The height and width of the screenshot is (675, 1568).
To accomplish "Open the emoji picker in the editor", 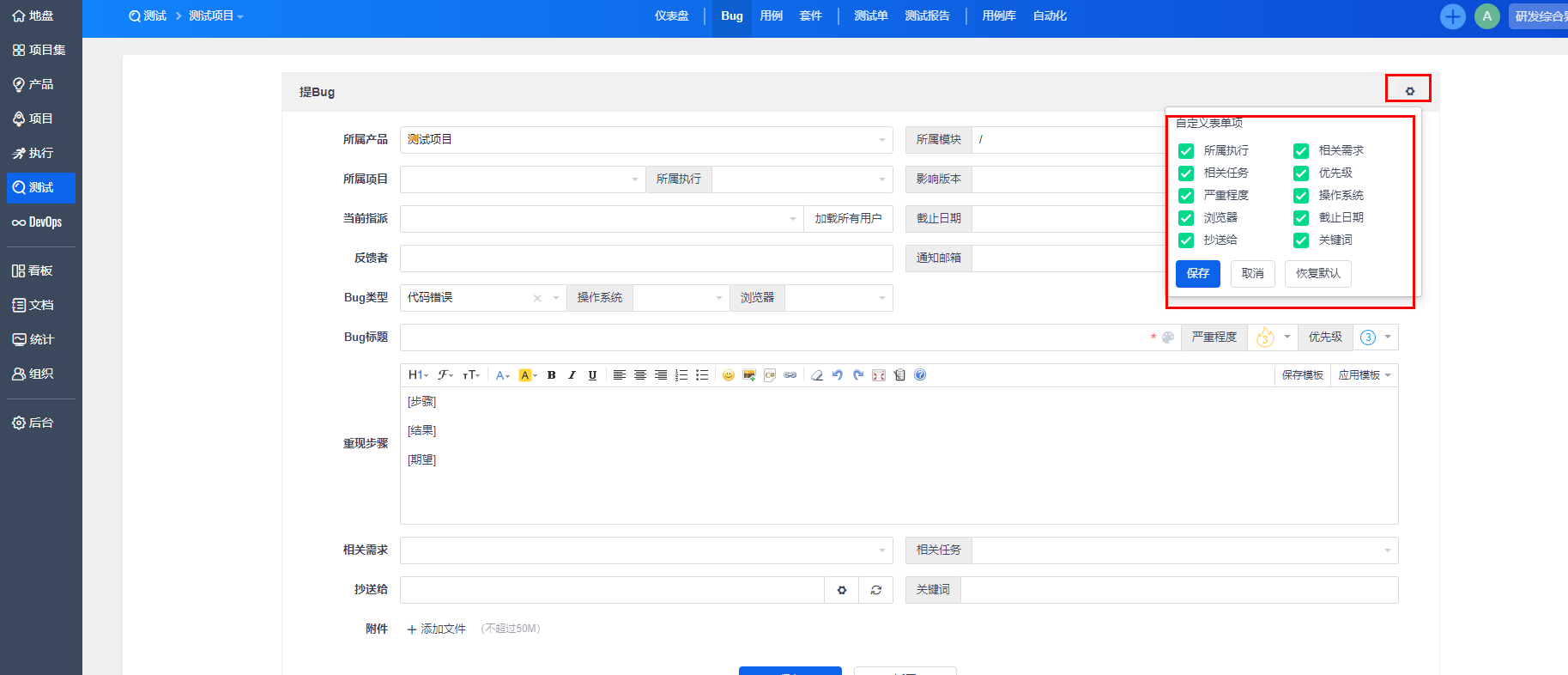I will pyautogui.click(x=729, y=375).
